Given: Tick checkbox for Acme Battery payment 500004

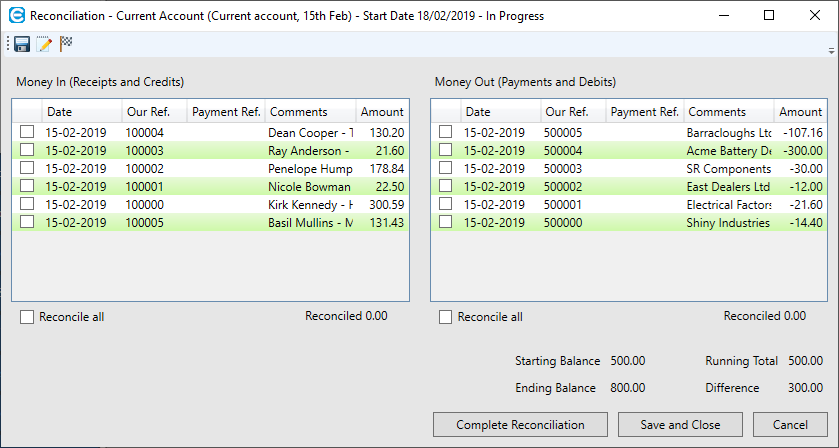Looking at the screenshot, I should pos(446,150).
